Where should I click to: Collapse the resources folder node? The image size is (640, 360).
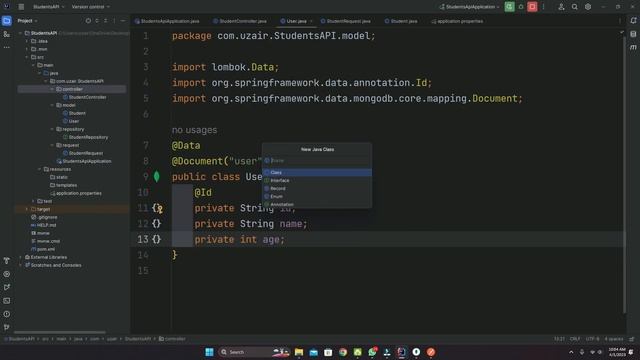pos(40,169)
